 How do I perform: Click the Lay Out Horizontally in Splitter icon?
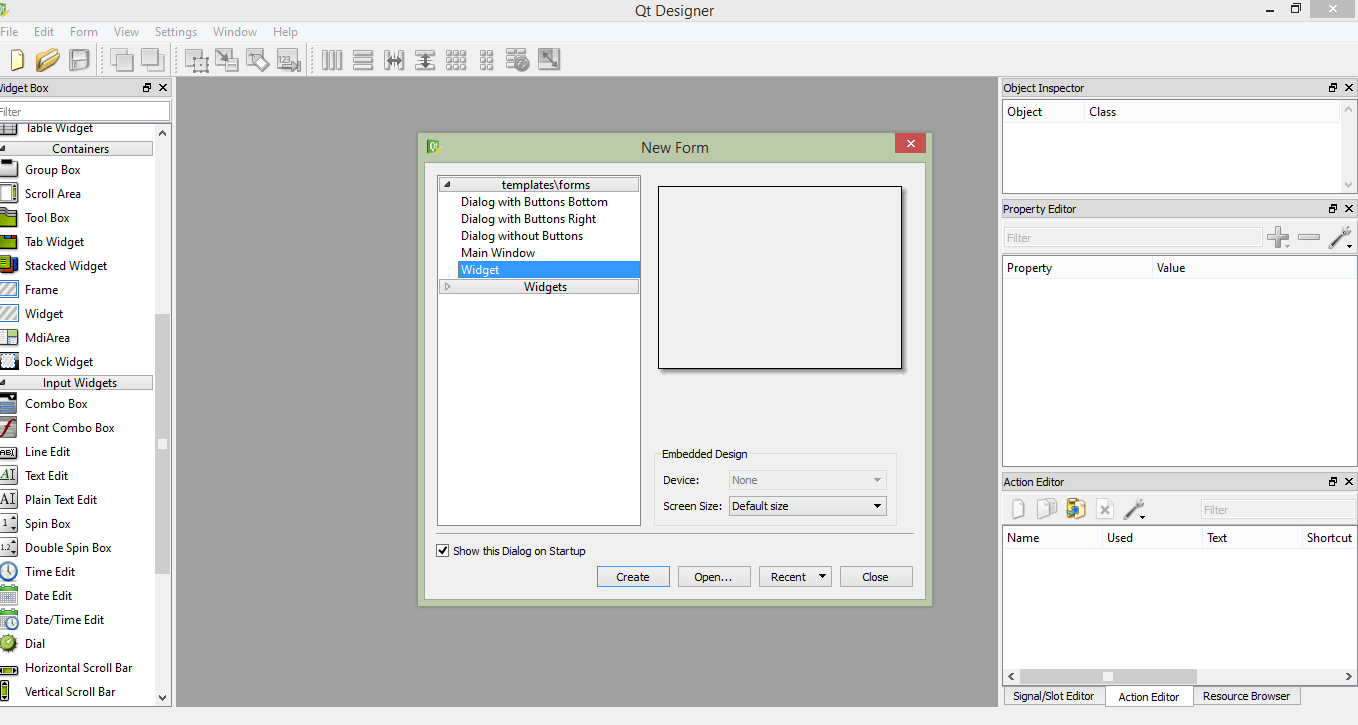pyautogui.click(x=394, y=60)
